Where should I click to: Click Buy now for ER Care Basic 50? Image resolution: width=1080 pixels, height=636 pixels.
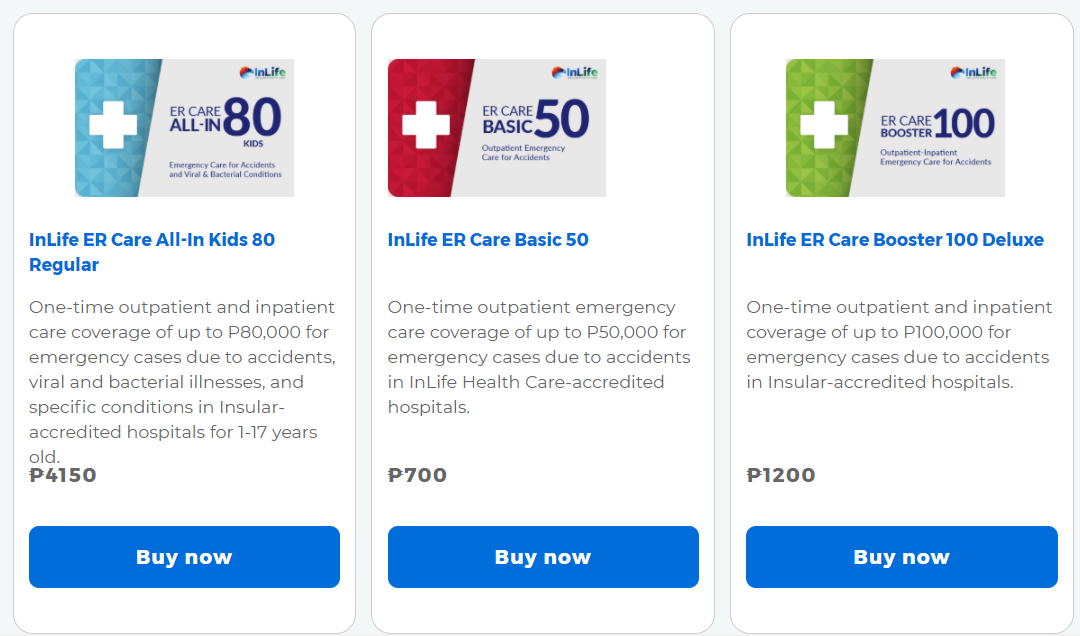[x=543, y=557]
